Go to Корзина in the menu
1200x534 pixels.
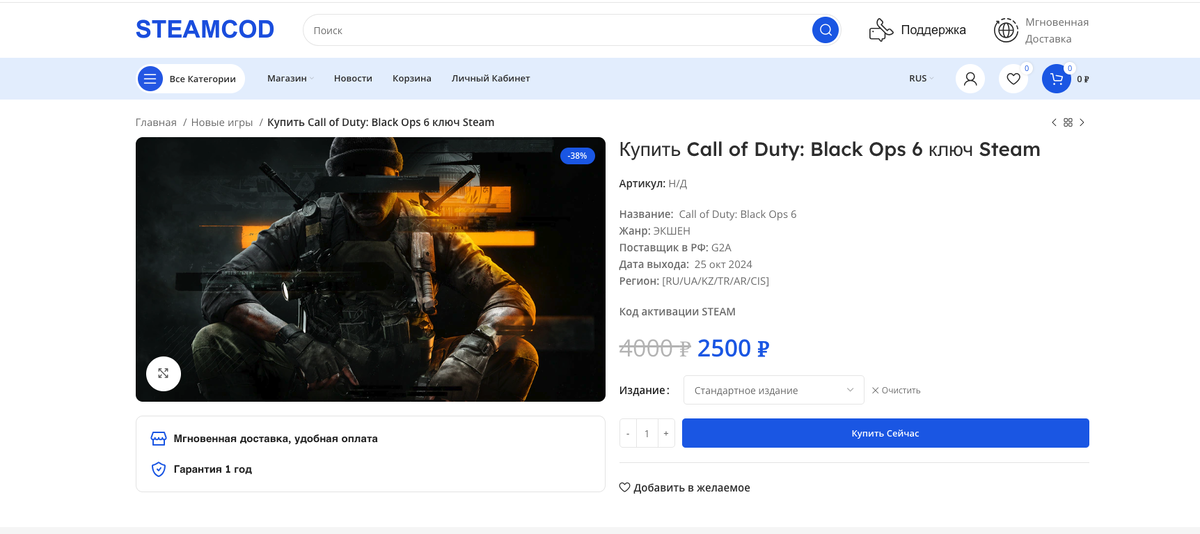point(412,78)
